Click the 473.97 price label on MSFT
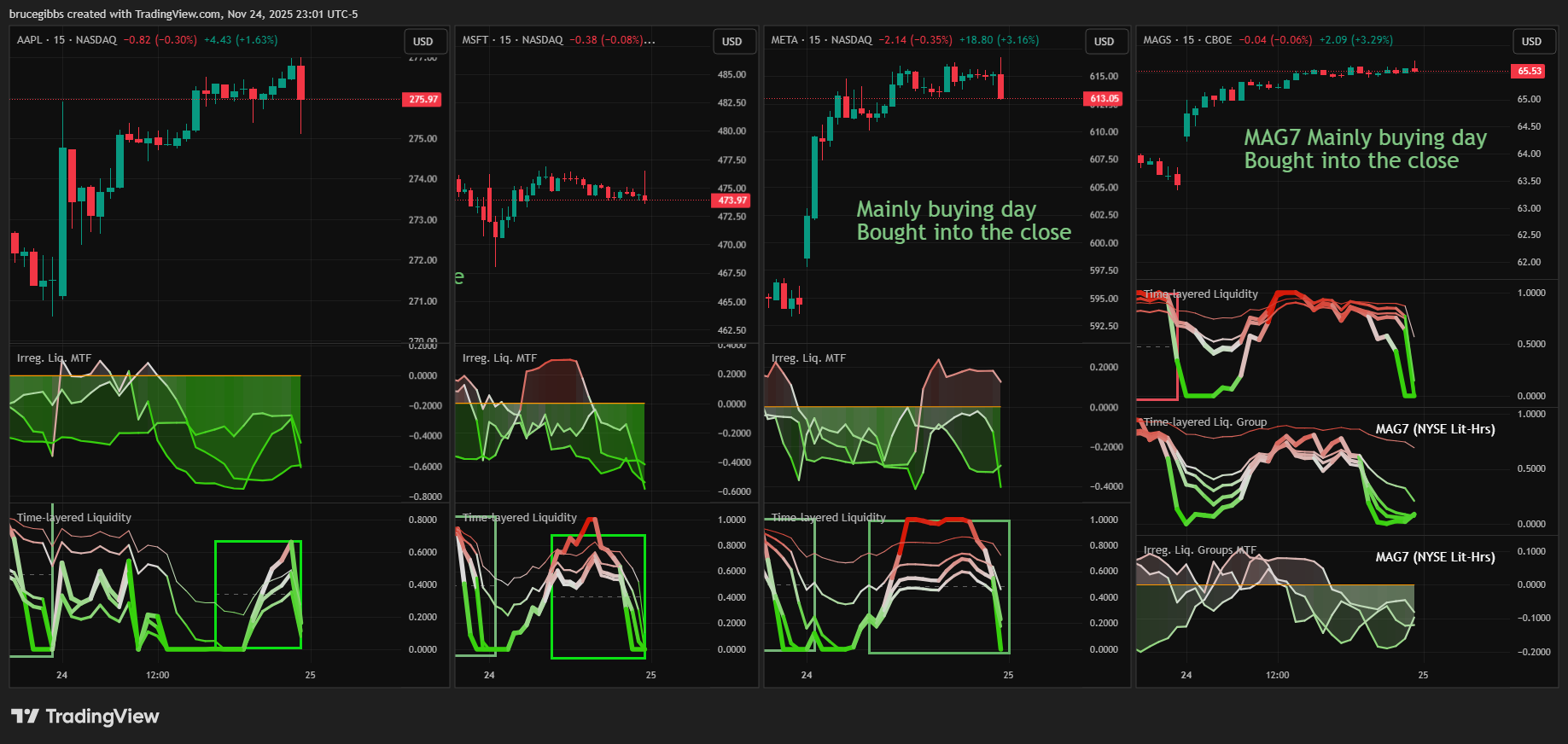 coord(732,201)
